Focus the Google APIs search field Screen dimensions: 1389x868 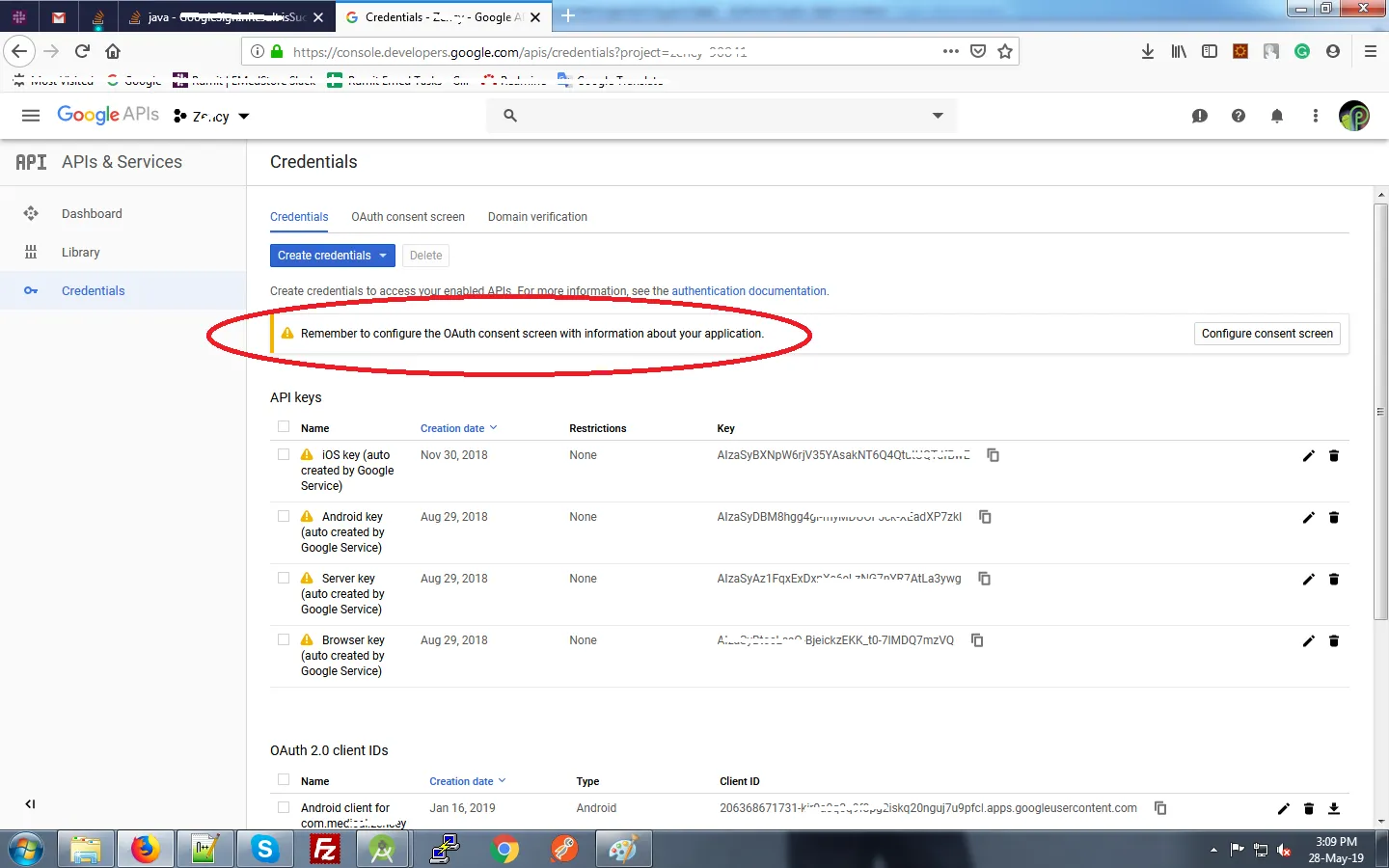723,116
